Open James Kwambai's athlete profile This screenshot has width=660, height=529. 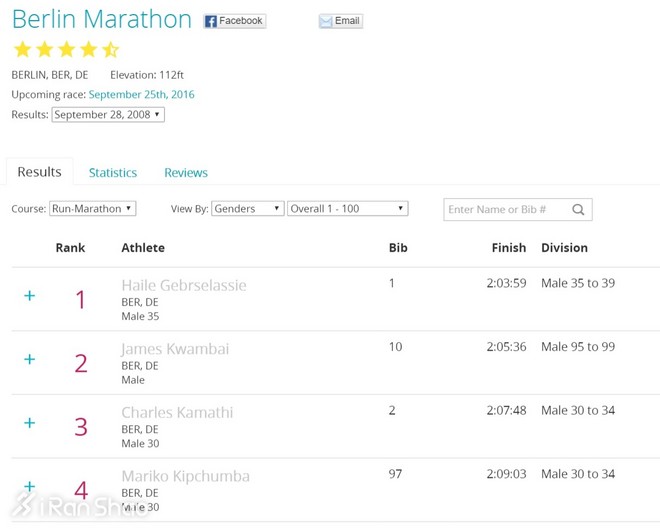pyautogui.click(x=175, y=349)
